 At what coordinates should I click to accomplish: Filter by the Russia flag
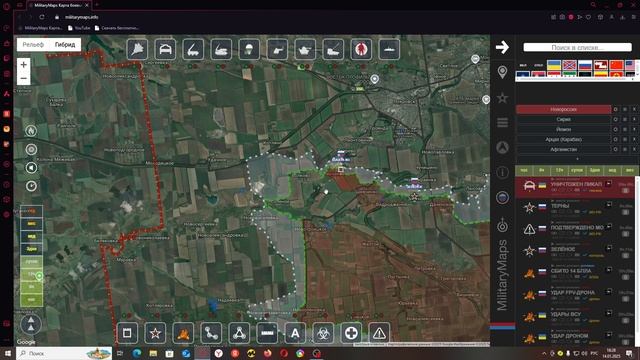pyautogui.click(x=585, y=65)
